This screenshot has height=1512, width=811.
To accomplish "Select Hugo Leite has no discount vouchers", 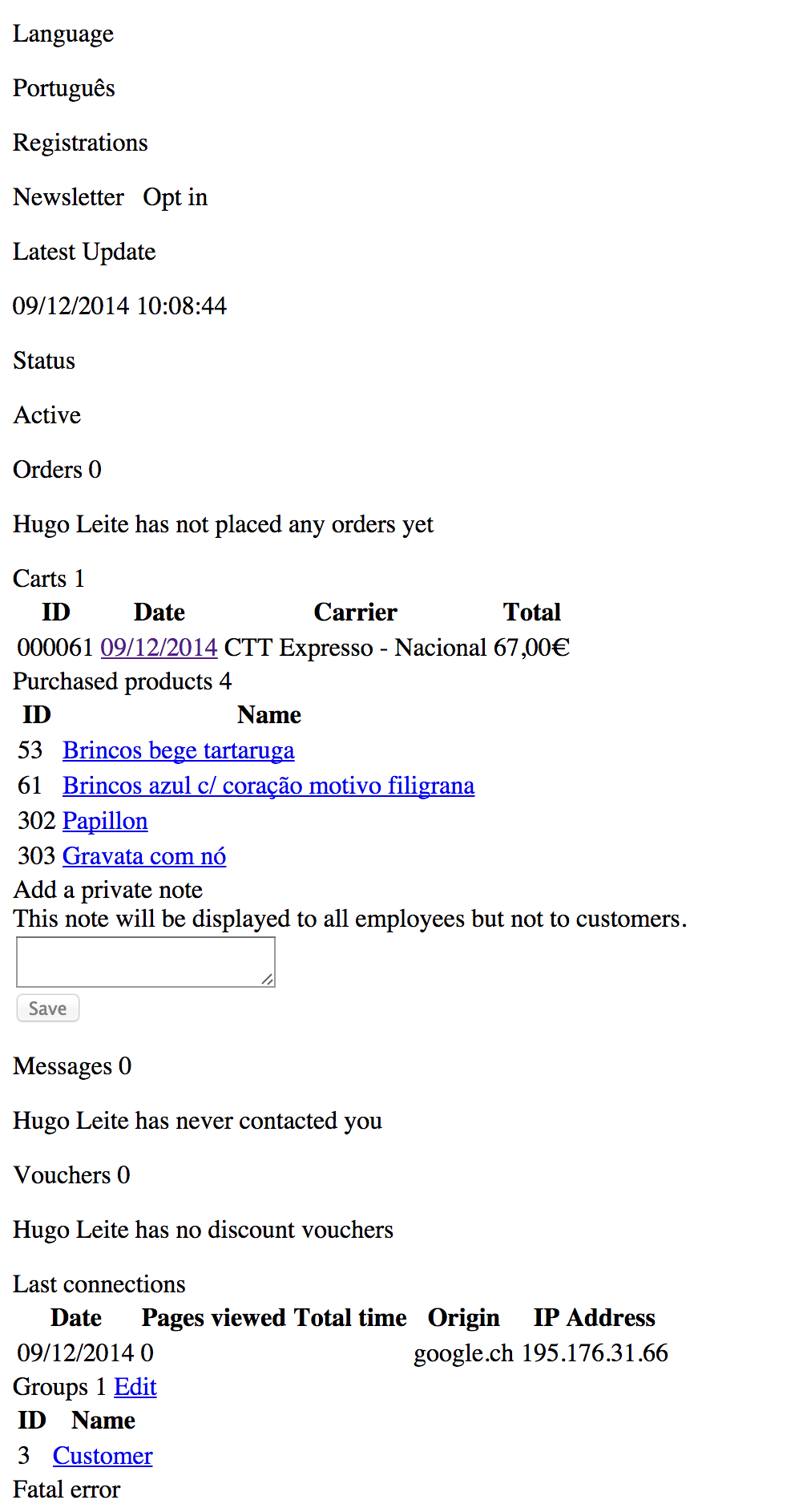I will (x=204, y=1229).
